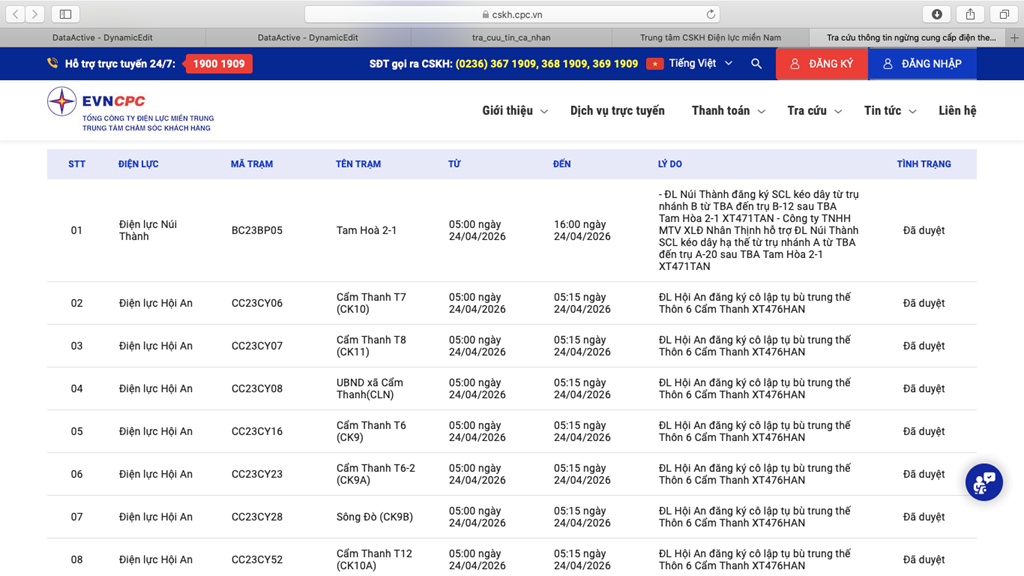Click the cskh.cpc.vn address bar

point(512,14)
